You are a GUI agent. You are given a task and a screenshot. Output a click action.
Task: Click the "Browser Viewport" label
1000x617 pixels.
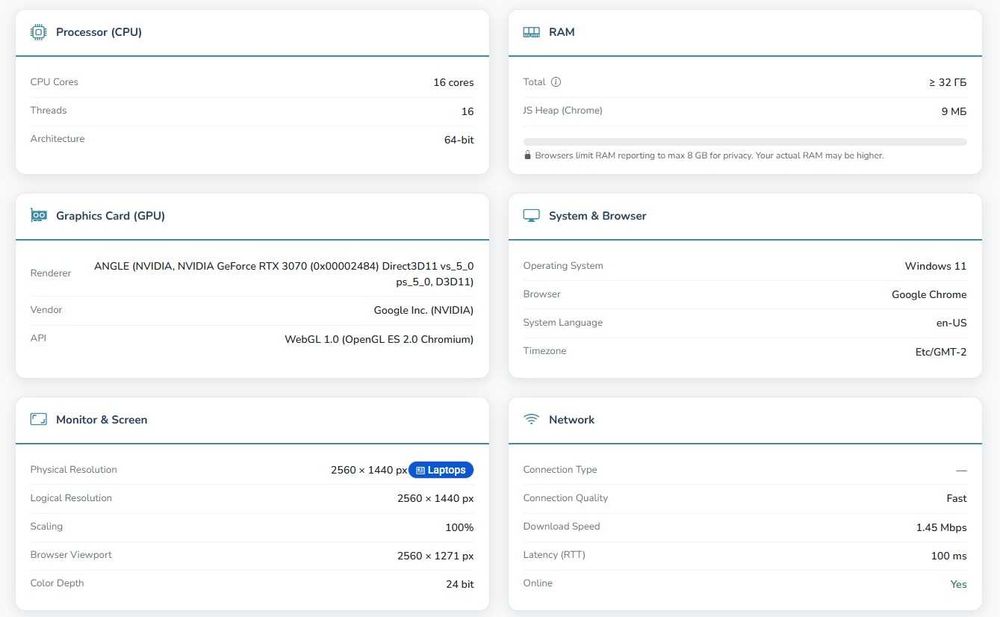(x=71, y=554)
